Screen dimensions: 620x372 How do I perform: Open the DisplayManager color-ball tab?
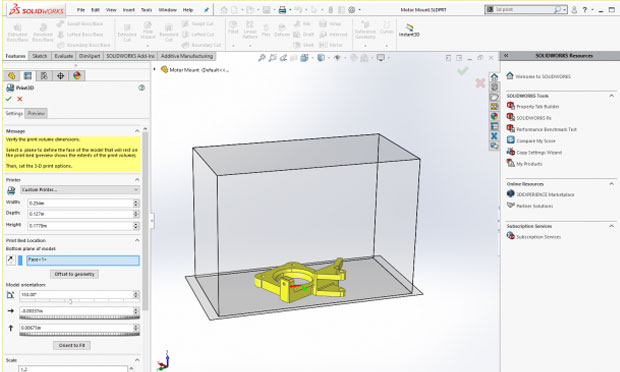(x=77, y=76)
